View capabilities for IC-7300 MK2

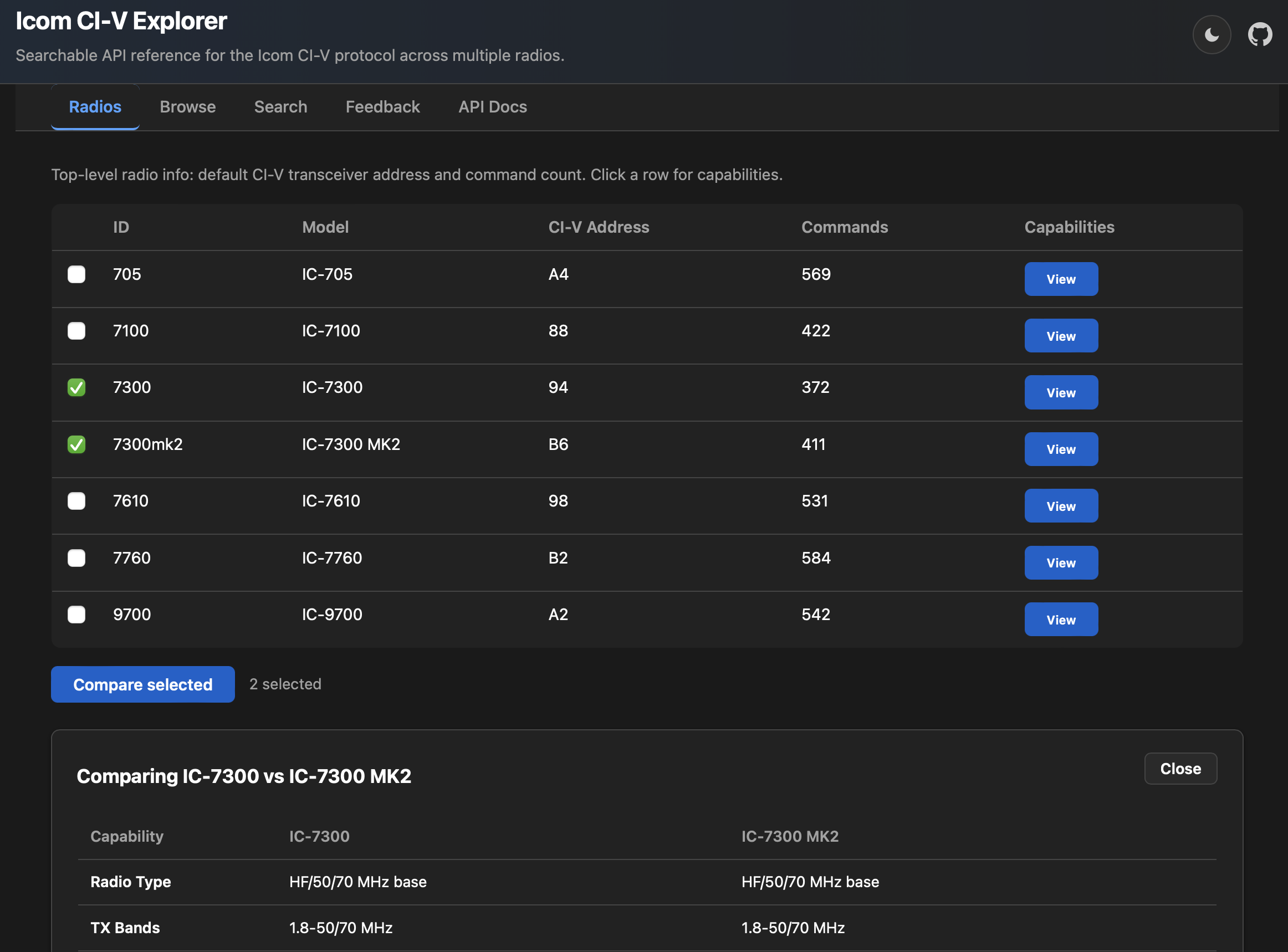pyautogui.click(x=1061, y=449)
